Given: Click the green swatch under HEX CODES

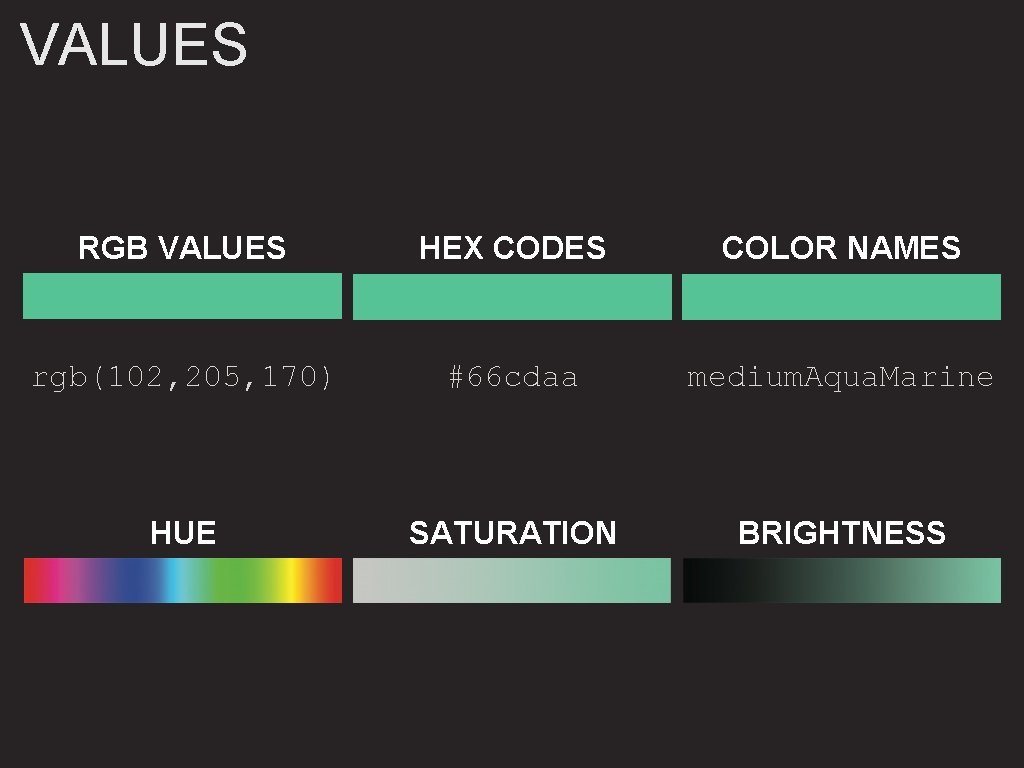Looking at the screenshot, I should click(x=512, y=297).
